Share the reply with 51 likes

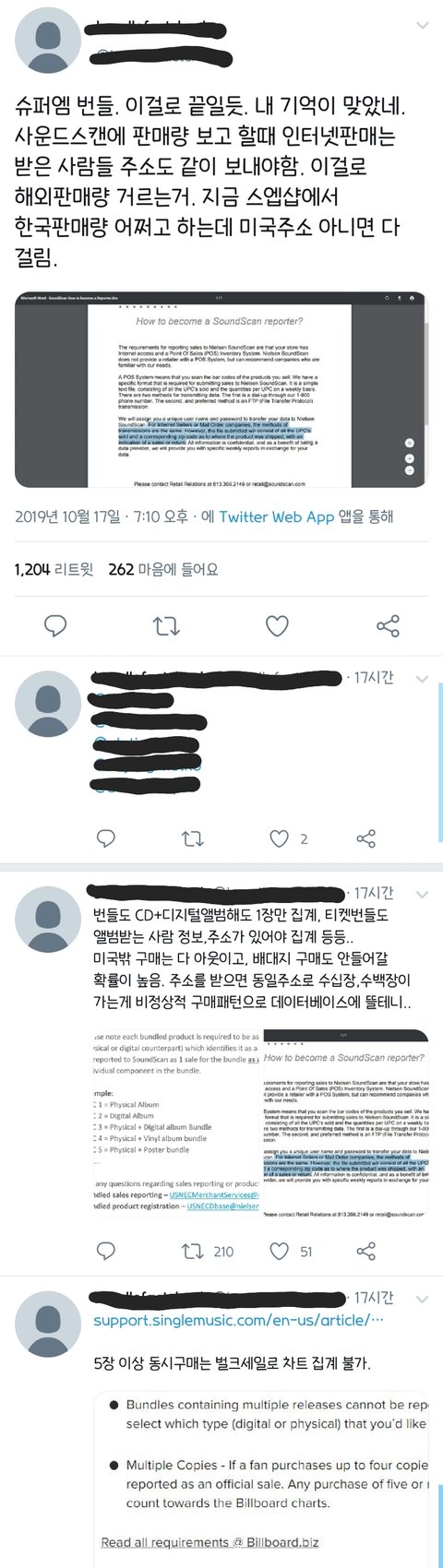(365, 1252)
